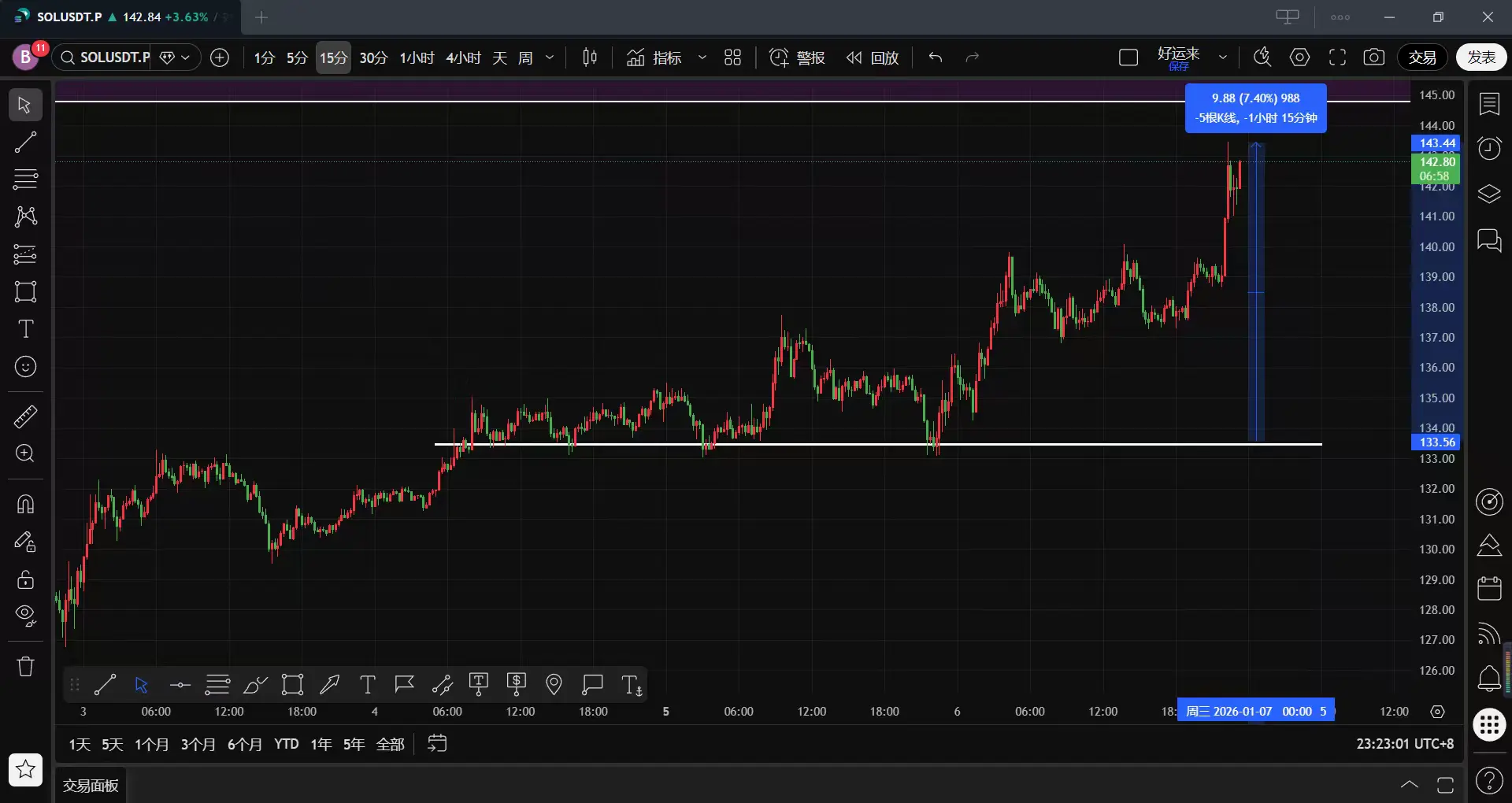Switch to the 天 daily timeframe
Image resolution: width=1512 pixels, height=803 pixels.
point(500,57)
